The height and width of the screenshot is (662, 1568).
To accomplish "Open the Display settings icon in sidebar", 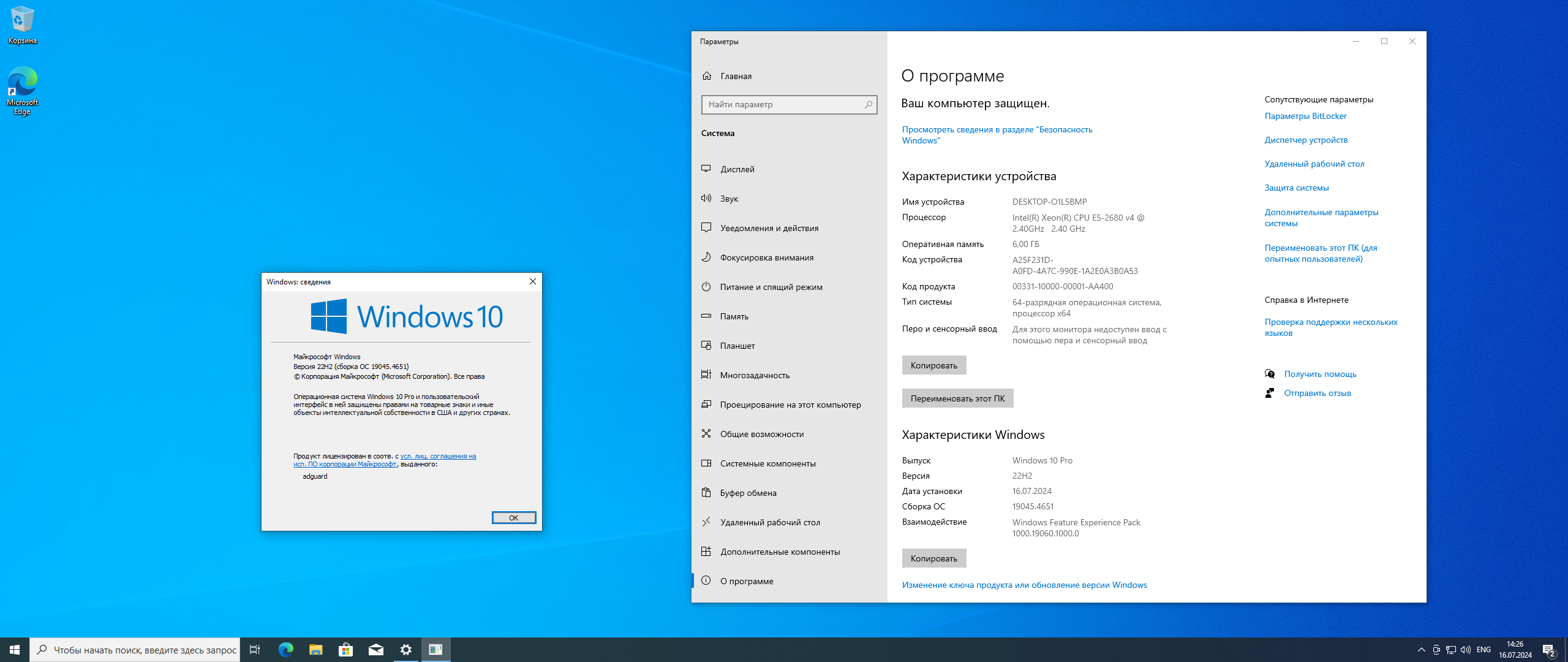I will coord(706,169).
